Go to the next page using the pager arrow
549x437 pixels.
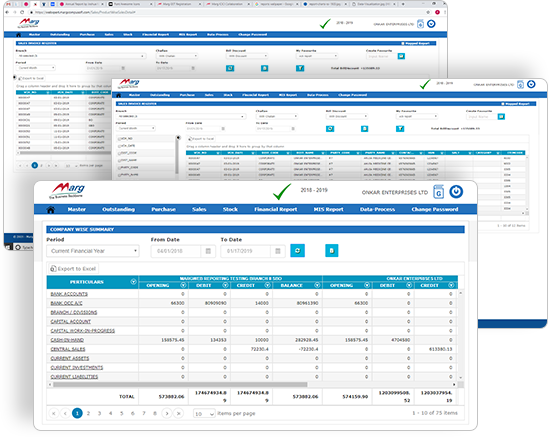(167, 414)
